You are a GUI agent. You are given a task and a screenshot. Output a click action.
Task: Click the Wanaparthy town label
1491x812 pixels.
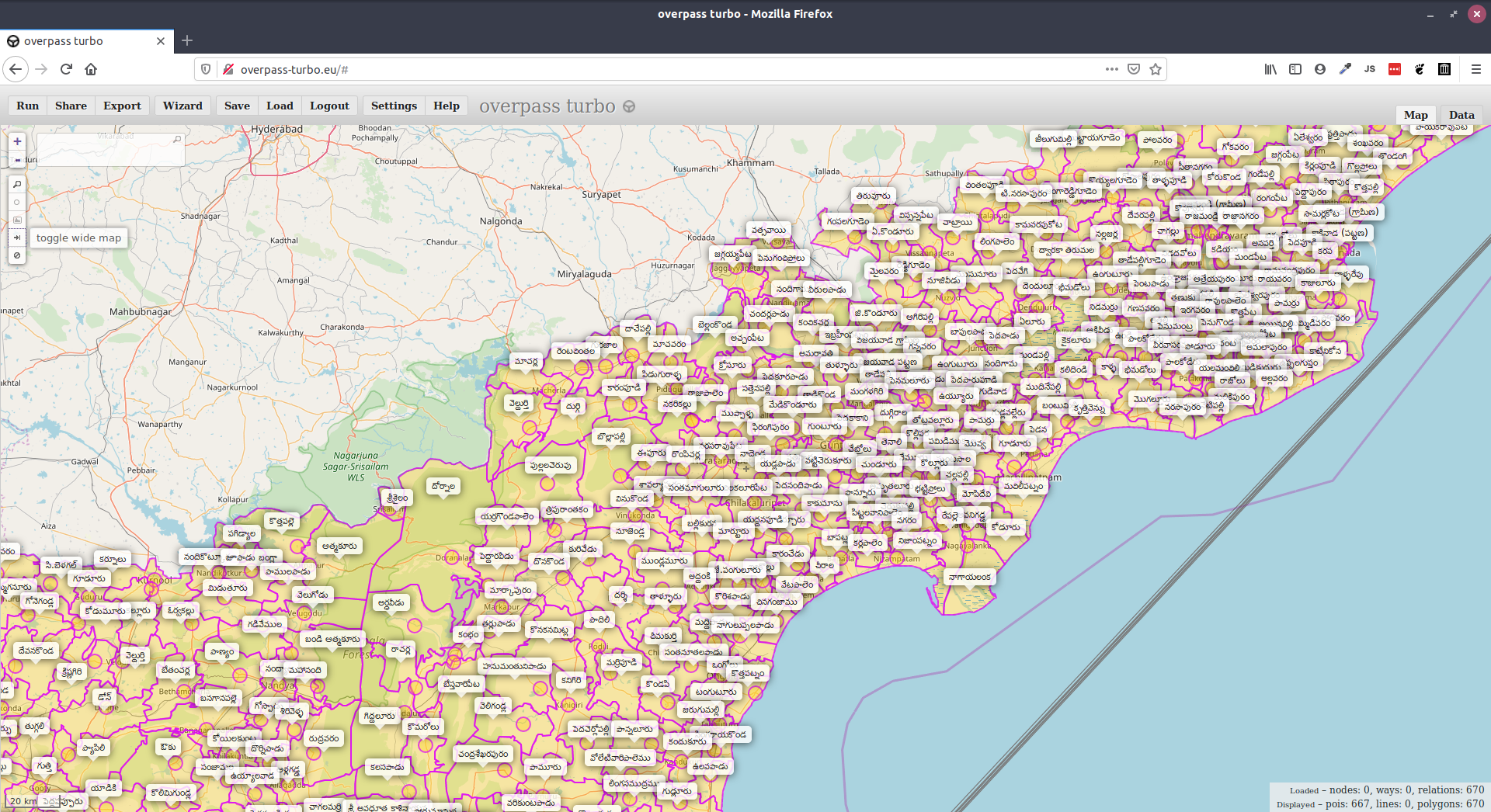(x=160, y=425)
